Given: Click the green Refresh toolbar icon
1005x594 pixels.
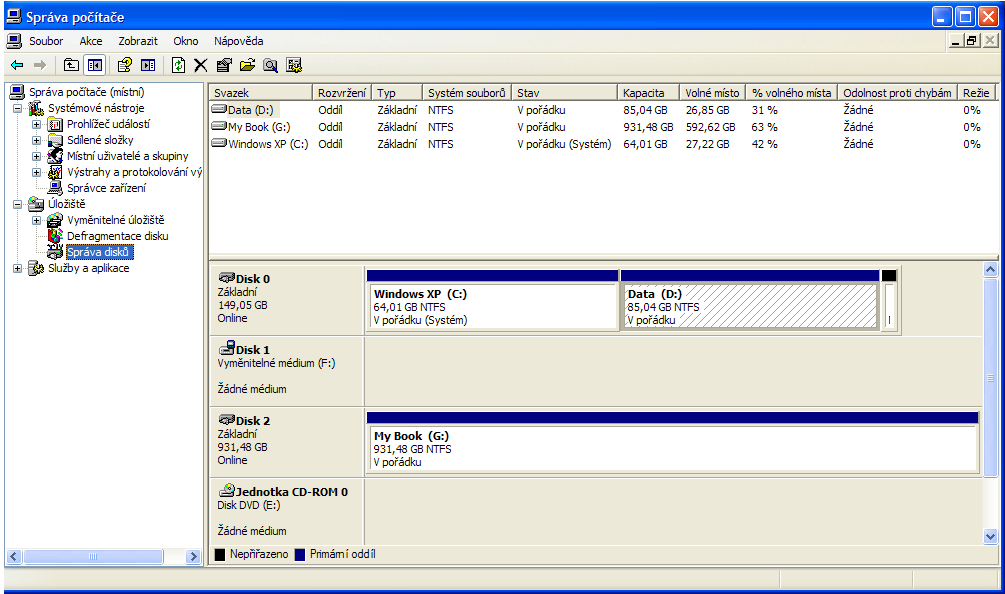Looking at the screenshot, I should click(178, 65).
